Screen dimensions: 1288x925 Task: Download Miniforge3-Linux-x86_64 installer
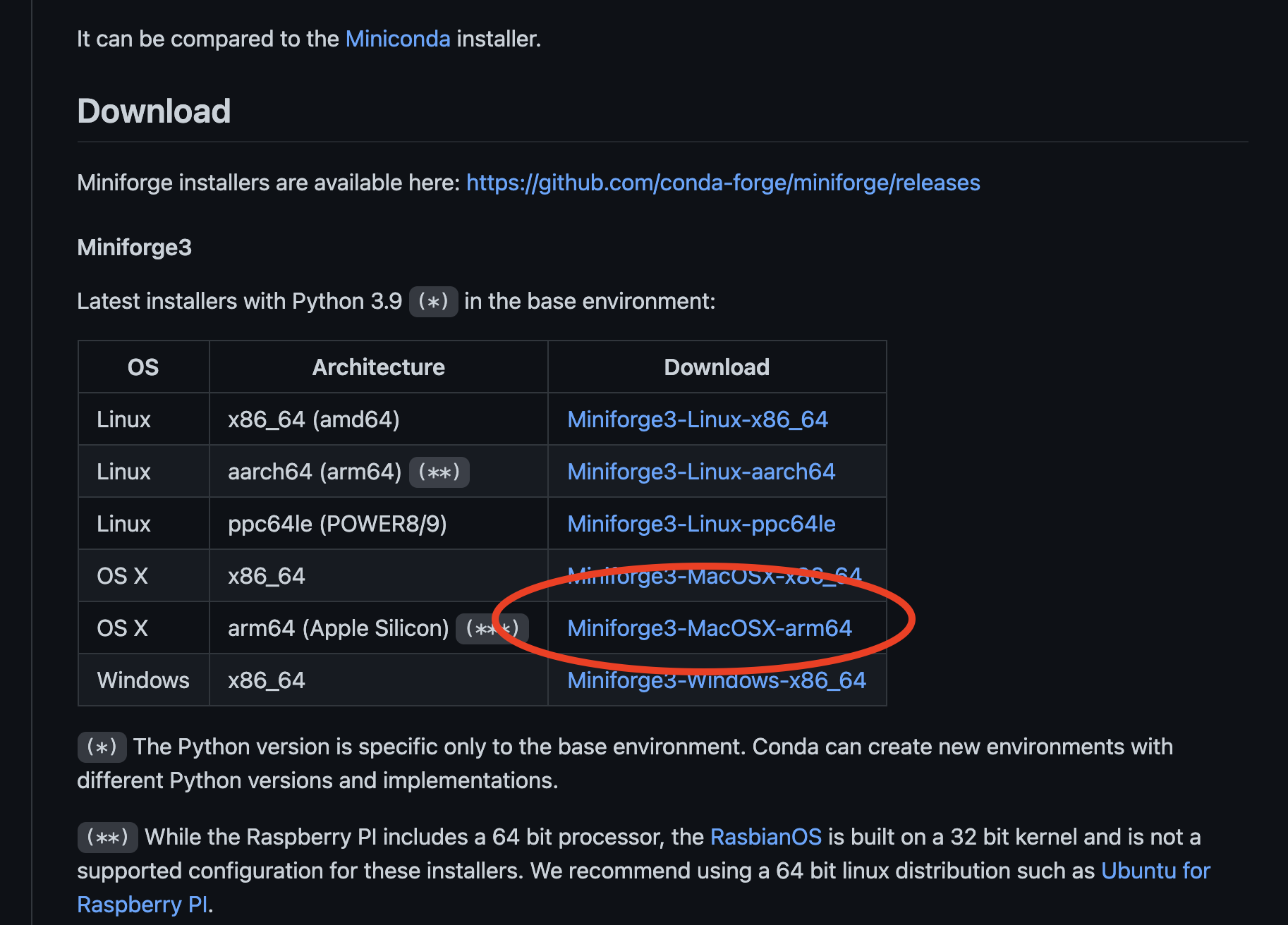click(x=697, y=419)
